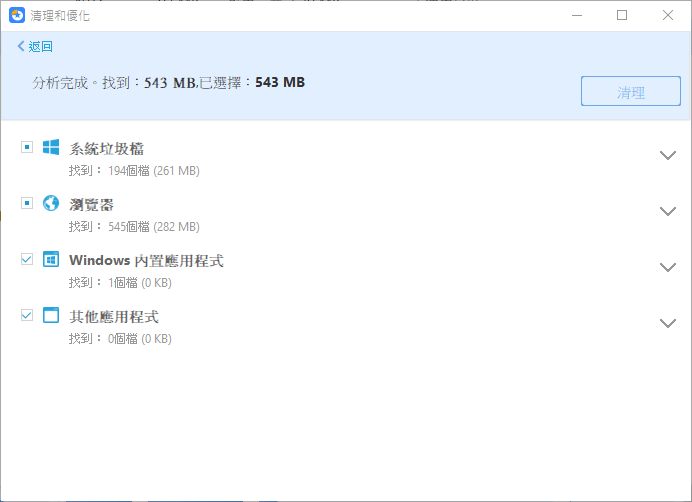Click the globe icon beside 瀏覽器

(x=51, y=203)
